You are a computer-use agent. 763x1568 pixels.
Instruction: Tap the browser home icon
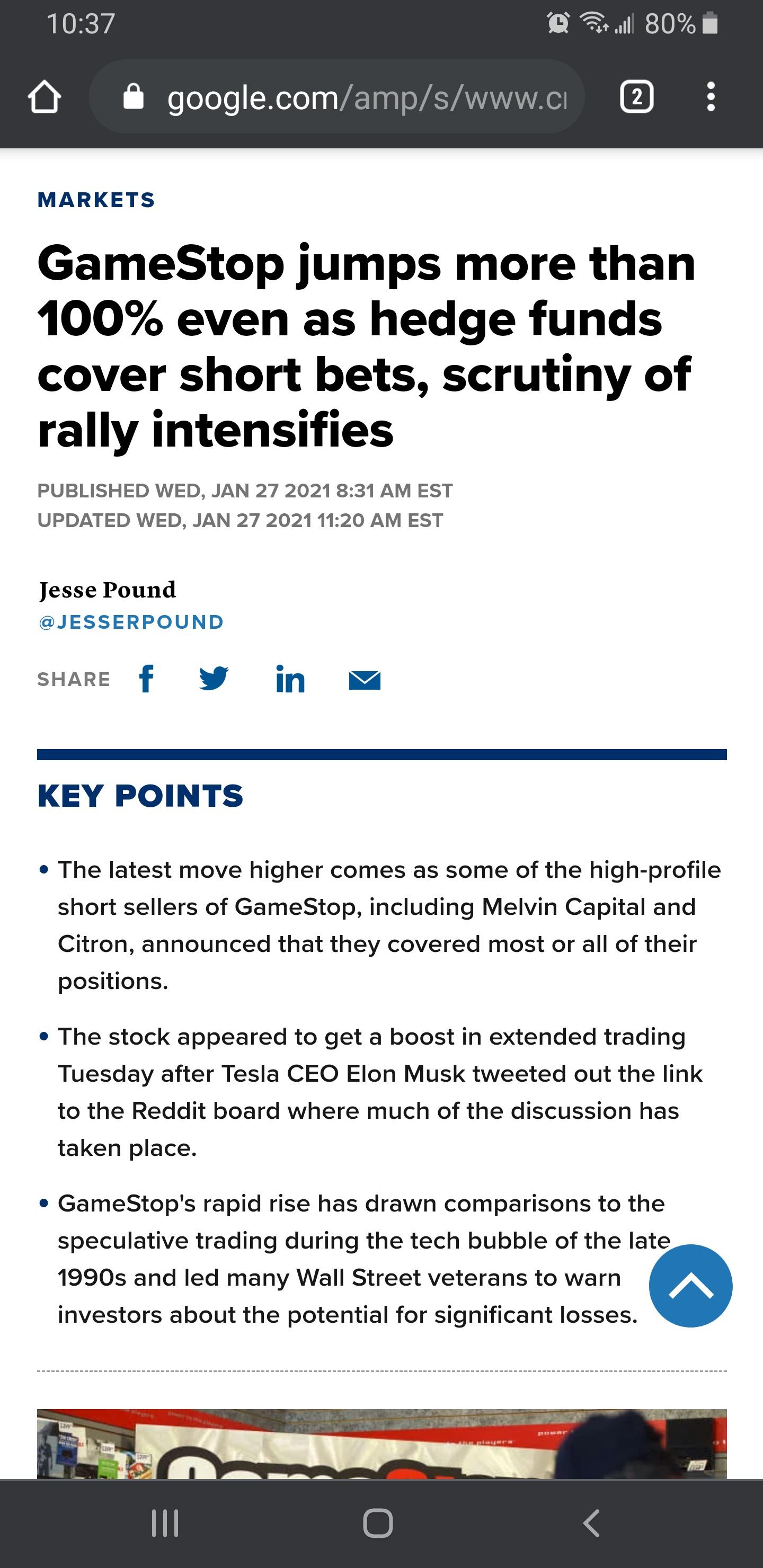45,97
